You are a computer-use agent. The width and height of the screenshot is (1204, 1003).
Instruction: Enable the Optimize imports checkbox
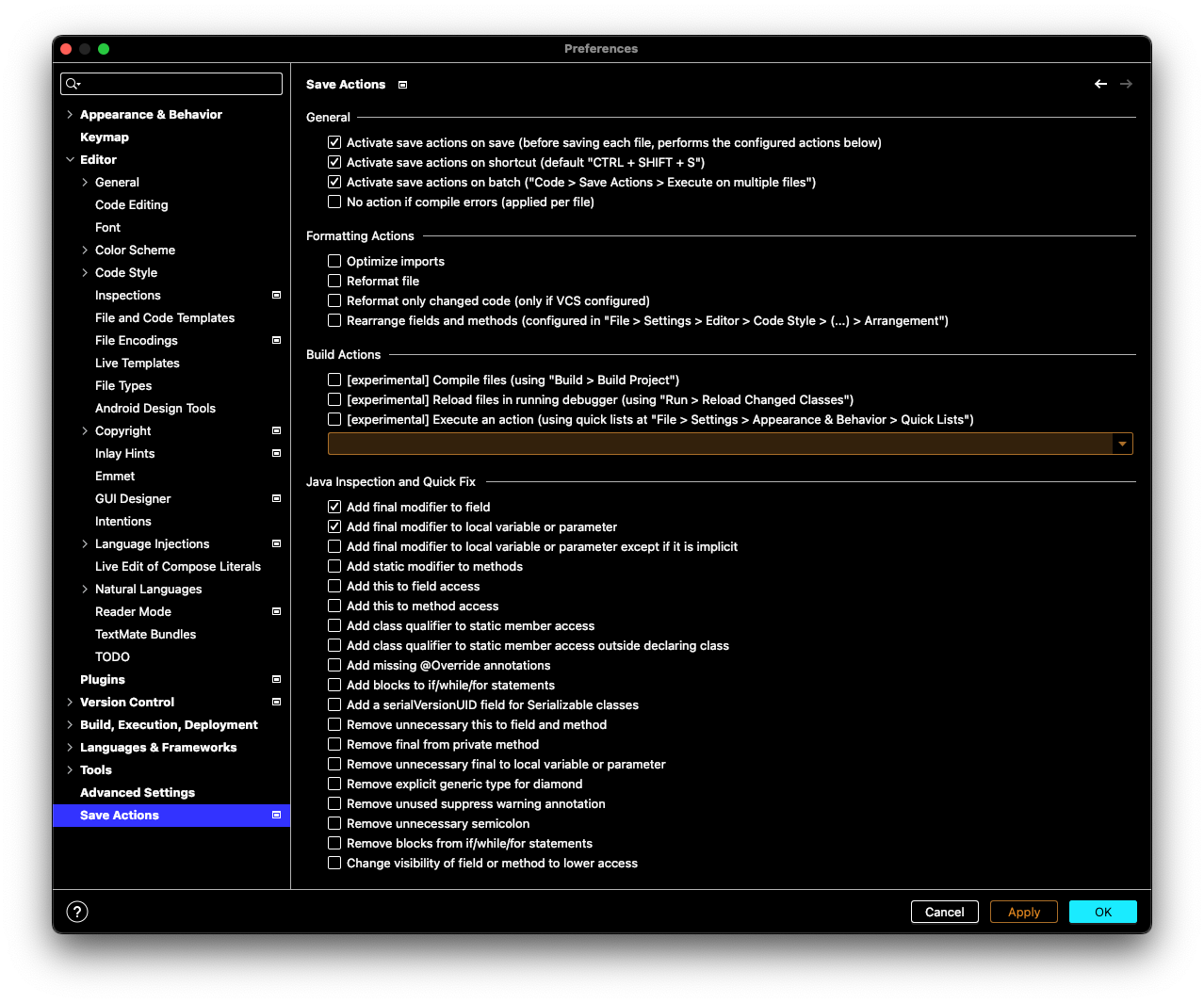[334, 261]
